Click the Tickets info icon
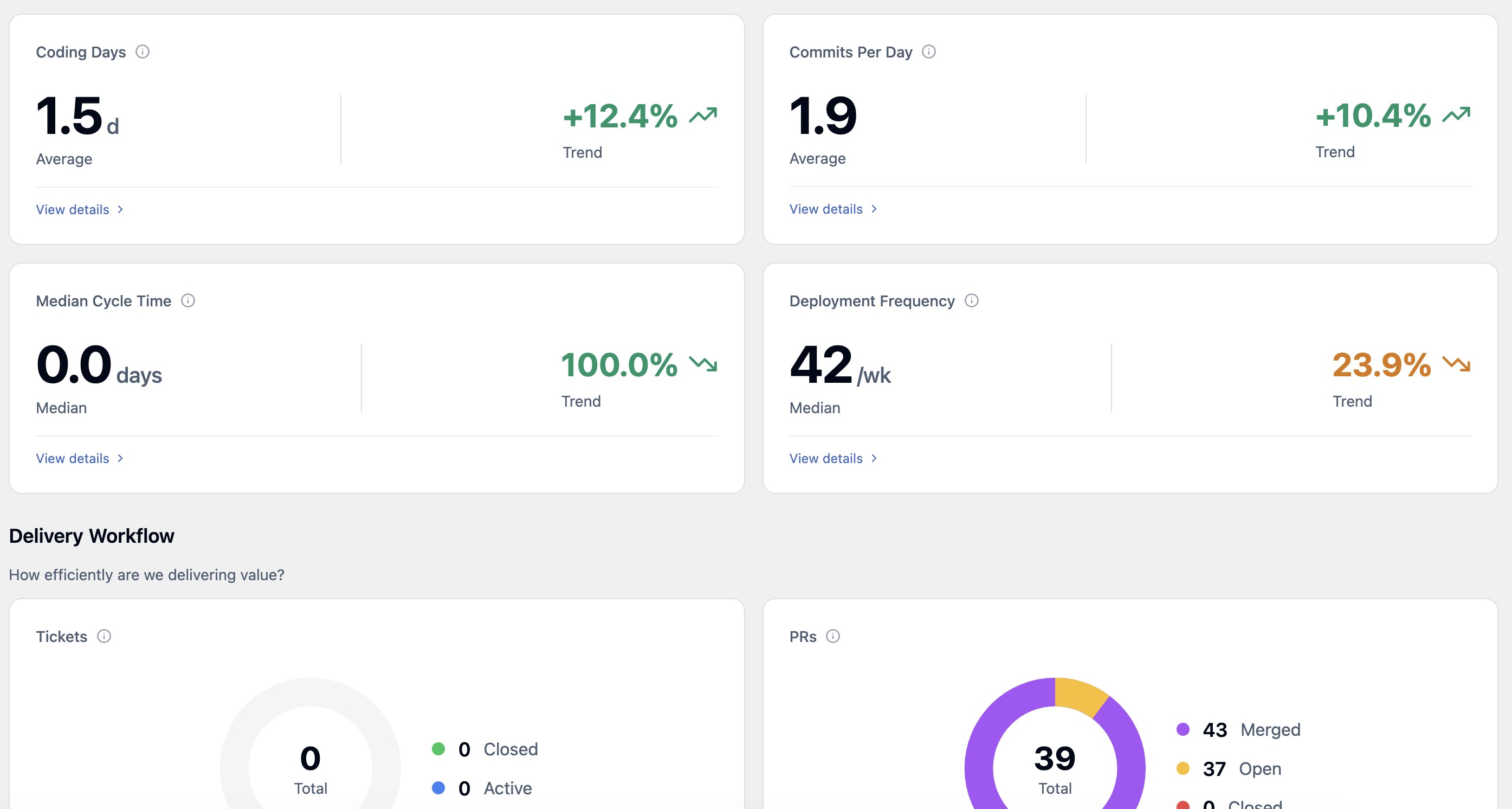Screen dimensions: 1512x809 pyautogui.click(x=105, y=636)
